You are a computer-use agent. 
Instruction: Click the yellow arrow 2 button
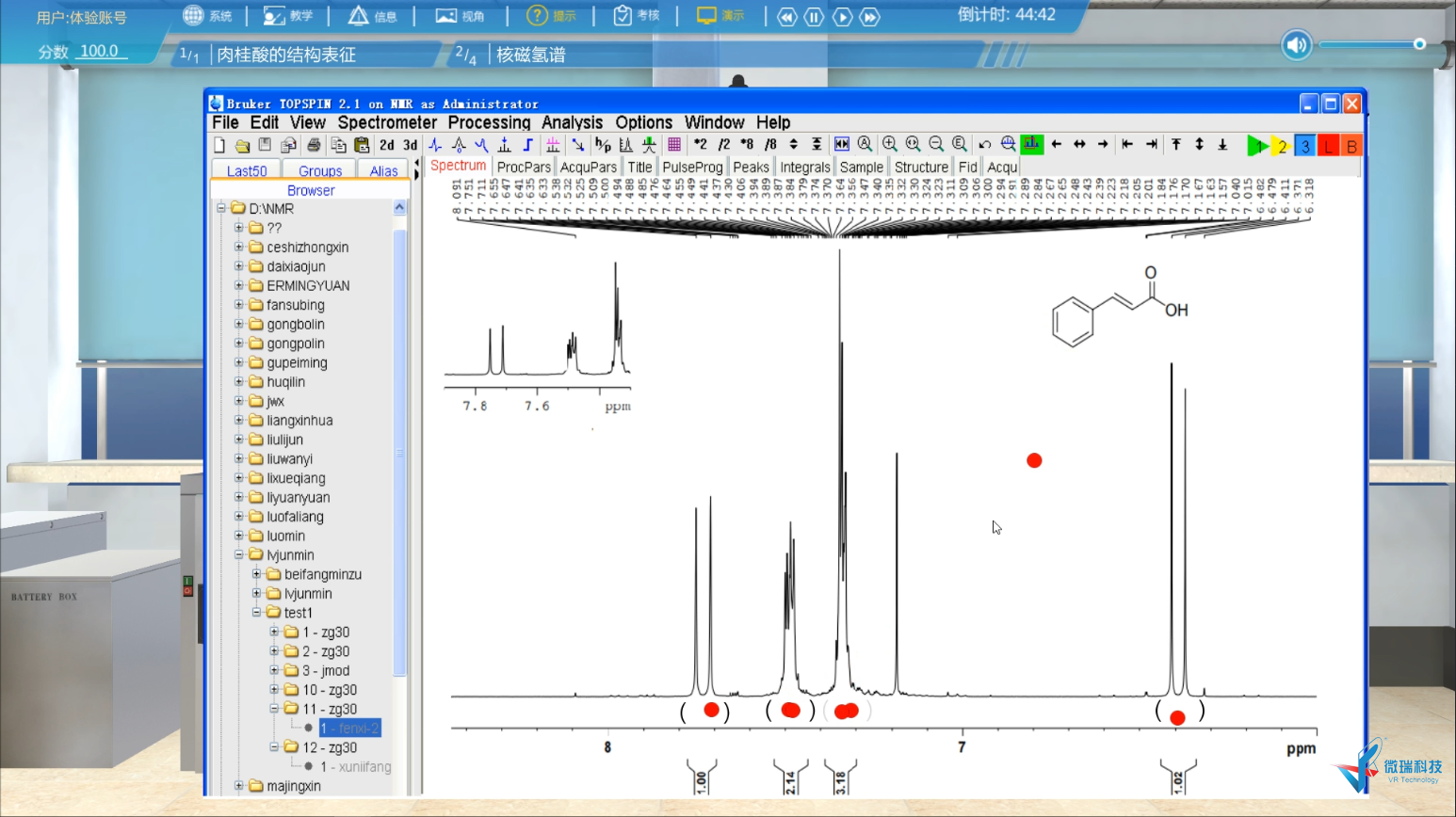coord(1280,146)
